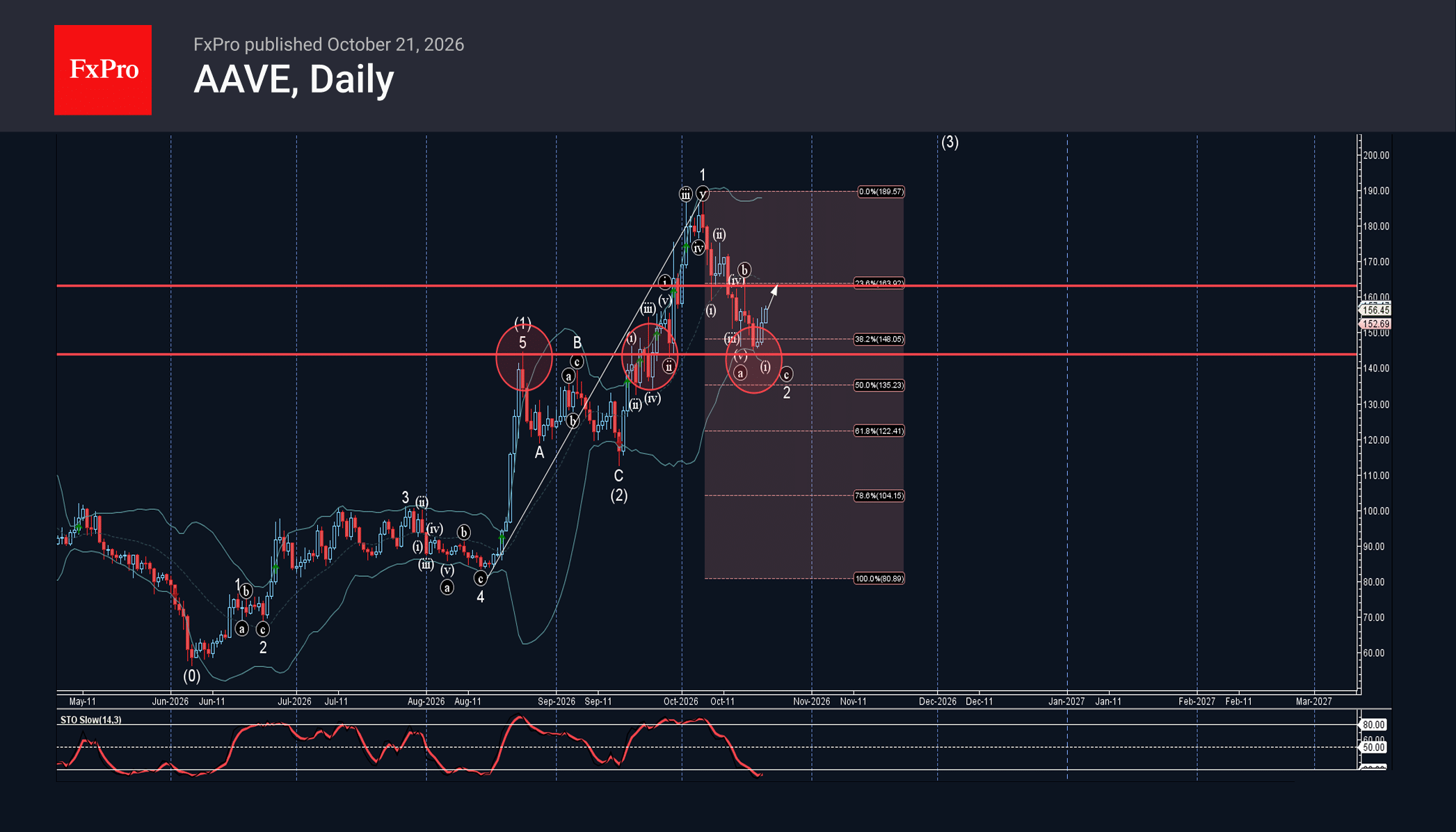Viewport: 1456px width, 832px height.
Task: Select the 38.2%(148.05) Fibonacci label
Action: pyautogui.click(x=879, y=339)
